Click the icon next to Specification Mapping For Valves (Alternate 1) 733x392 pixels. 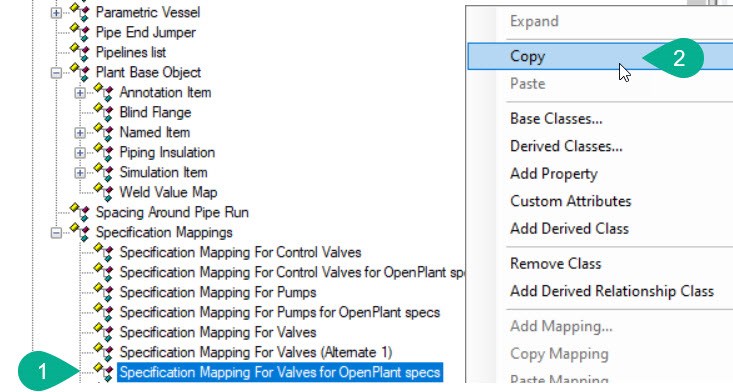(x=103, y=352)
